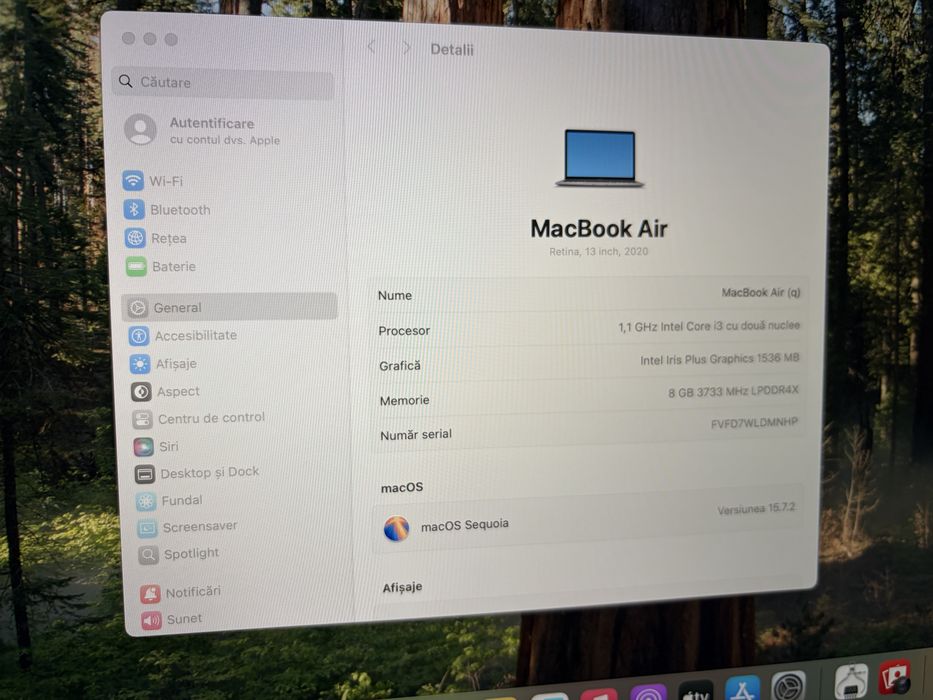Open System Settings from the Dock
The image size is (933, 700).
[x=788, y=686]
